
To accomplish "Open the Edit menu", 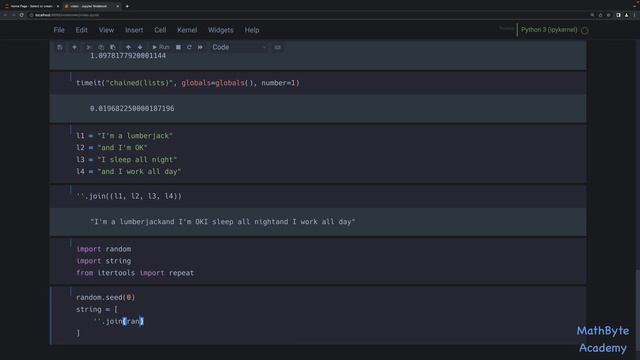I will tap(81, 30).
